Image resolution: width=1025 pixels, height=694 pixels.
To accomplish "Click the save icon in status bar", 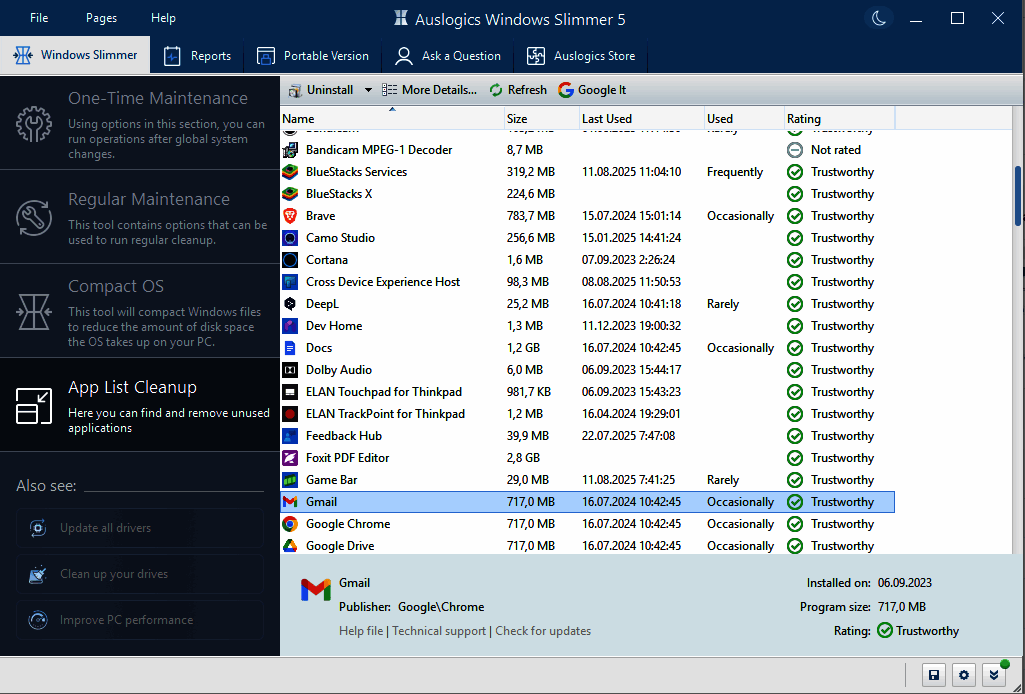I will pos(933,675).
